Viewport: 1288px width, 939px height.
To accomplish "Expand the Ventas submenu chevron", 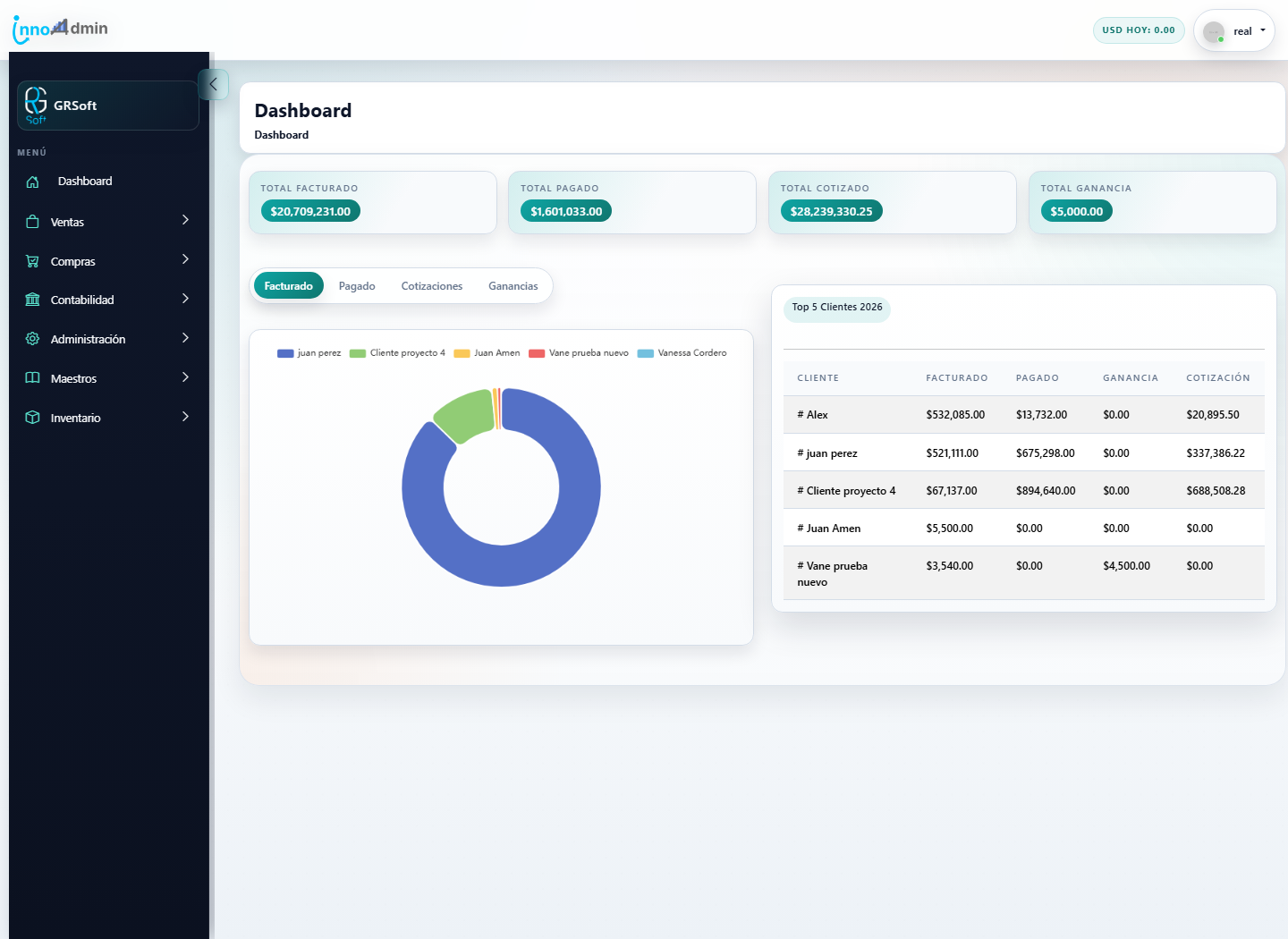I will pos(185,220).
